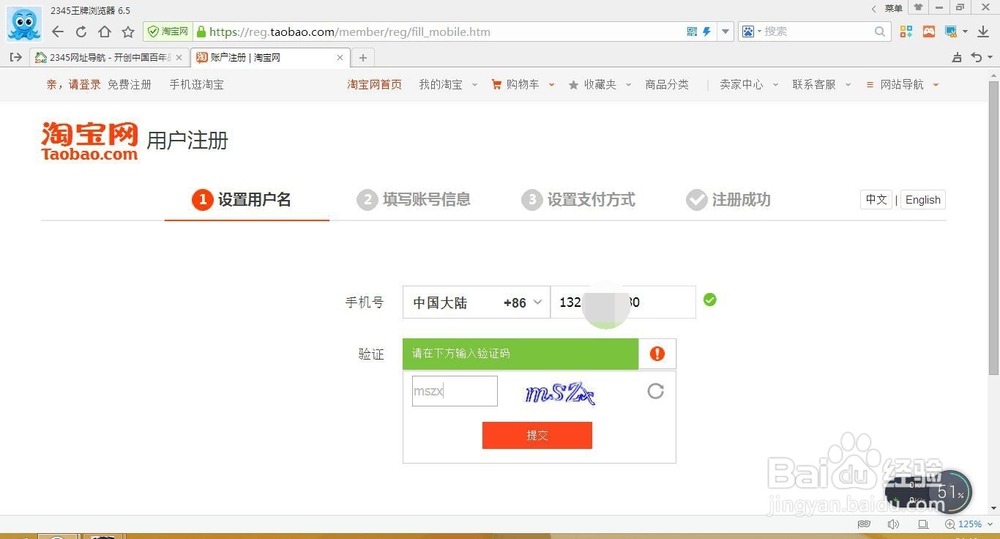Close the 2345网址导航 tab
1000x539 pixels.
click(179, 57)
